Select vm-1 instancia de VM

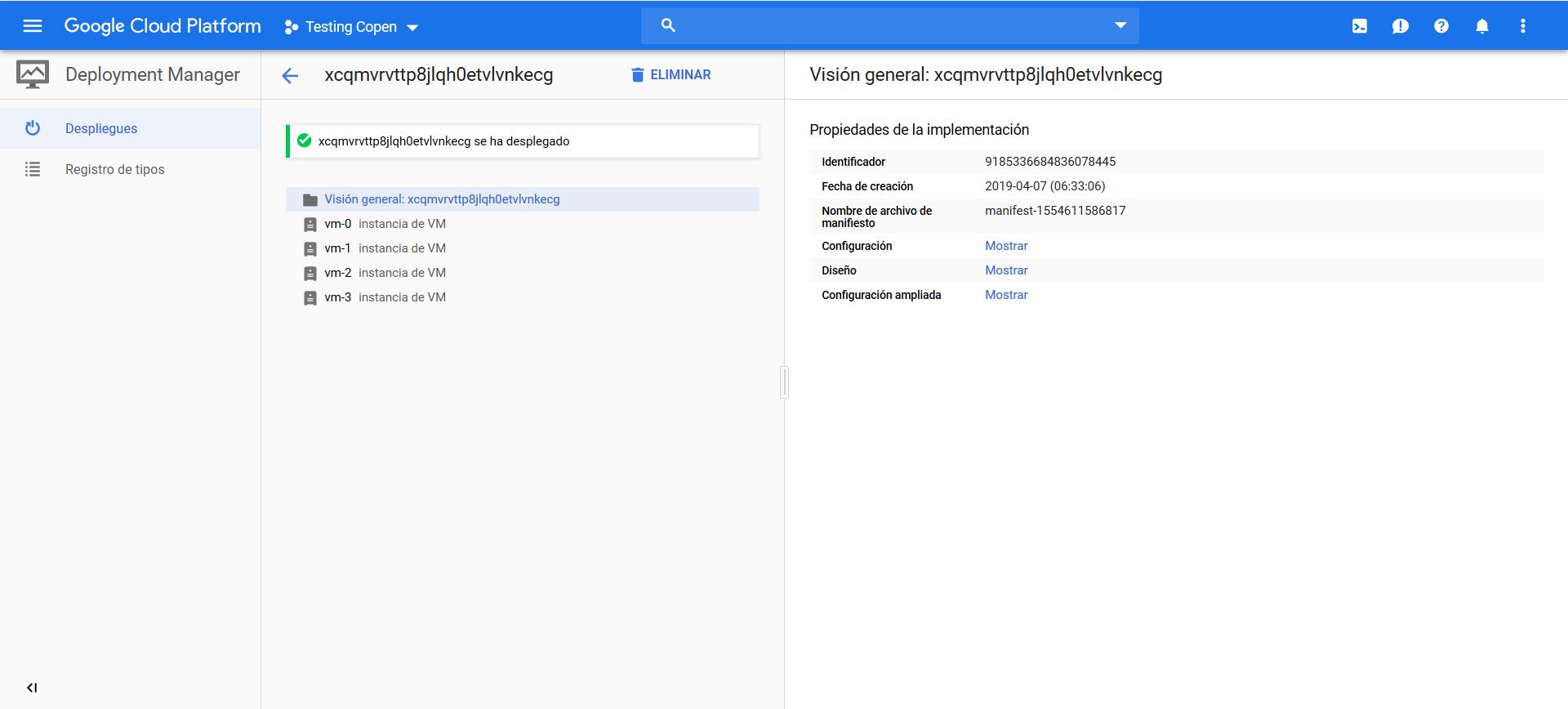(x=523, y=248)
